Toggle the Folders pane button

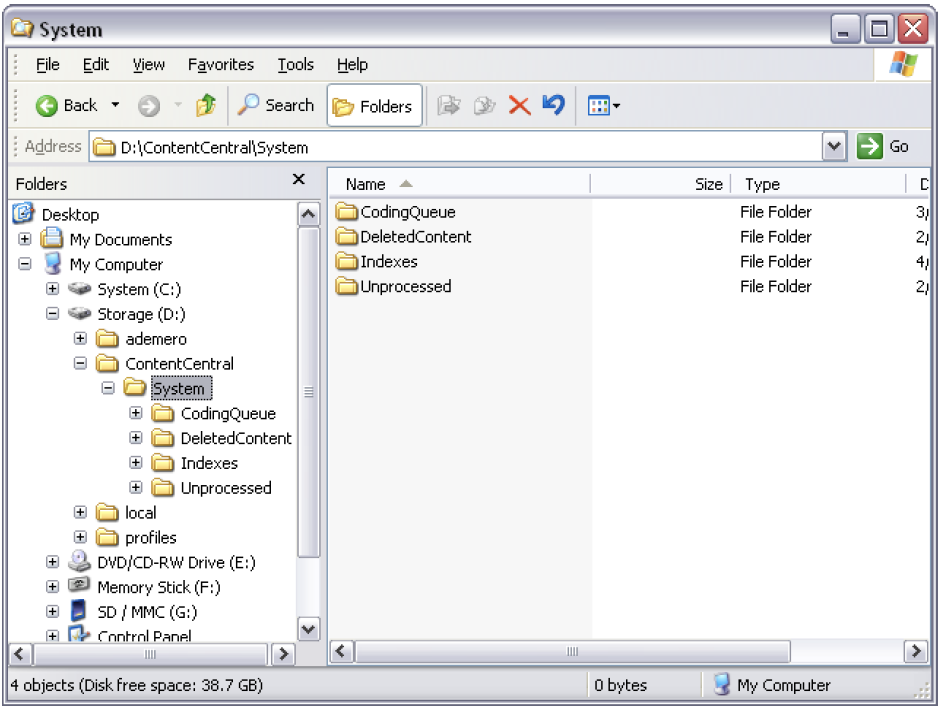pyautogui.click(x=373, y=105)
